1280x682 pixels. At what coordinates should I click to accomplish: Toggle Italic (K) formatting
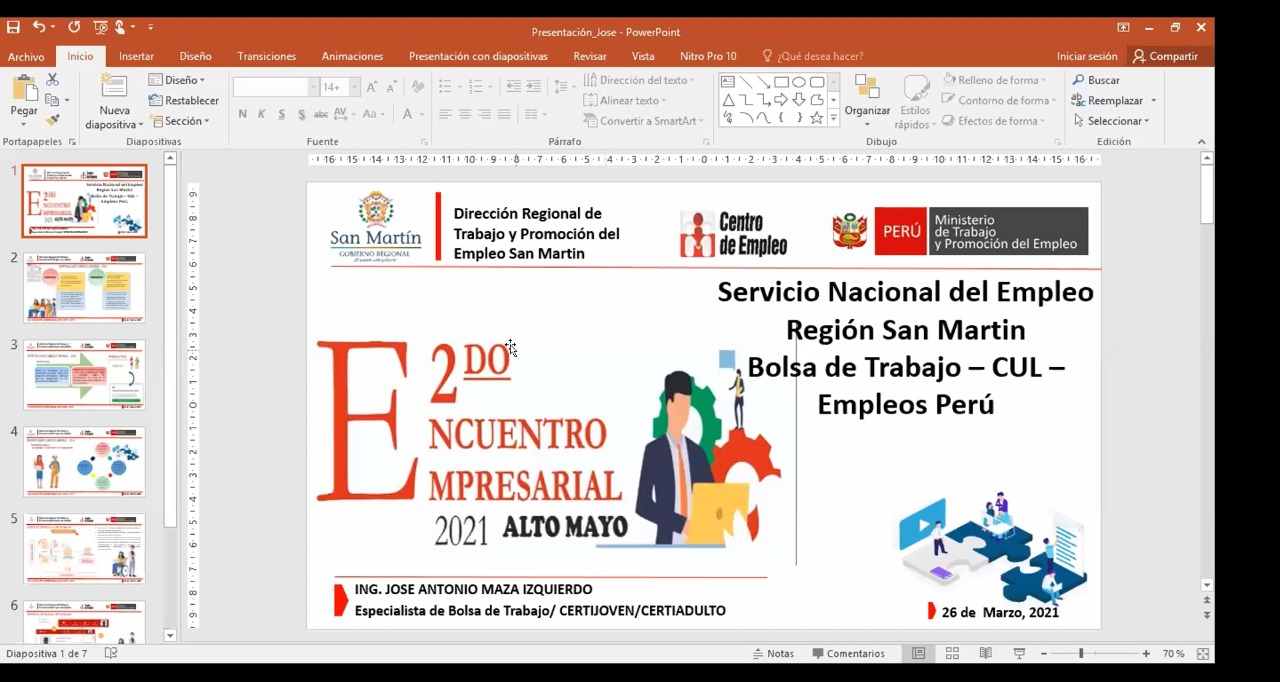pyautogui.click(x=262, y=114)
